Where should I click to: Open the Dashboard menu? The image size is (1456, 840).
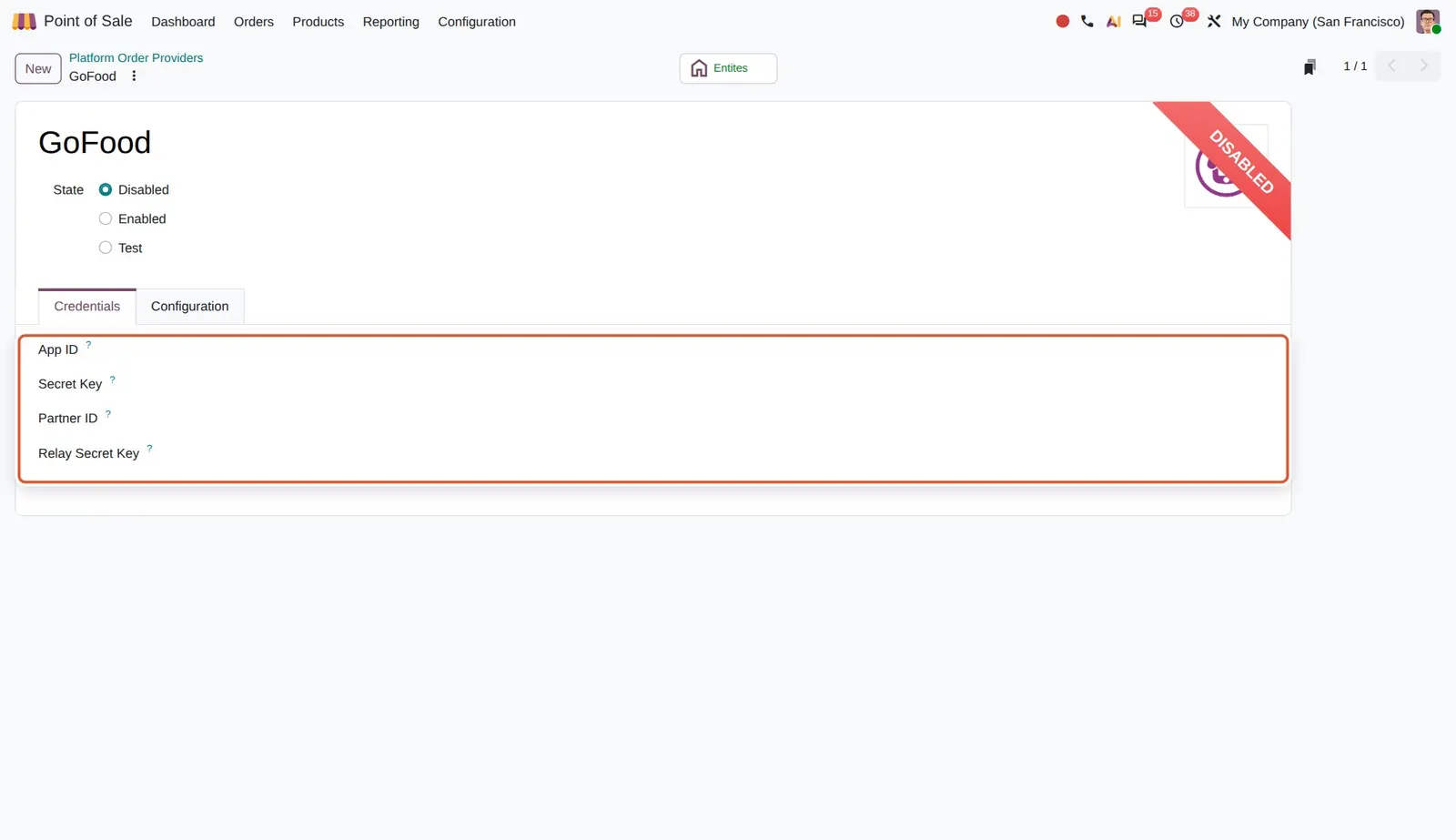click(183, 22)
